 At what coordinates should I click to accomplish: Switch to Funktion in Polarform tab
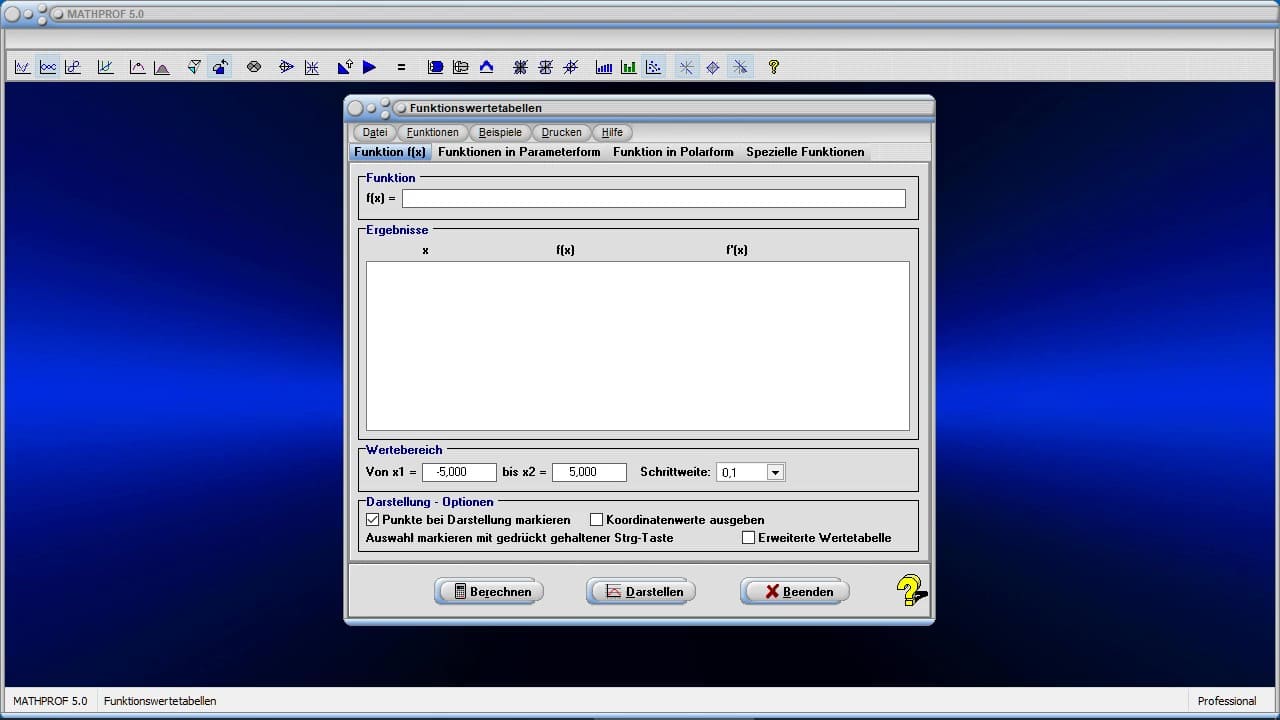click(673, 152)
